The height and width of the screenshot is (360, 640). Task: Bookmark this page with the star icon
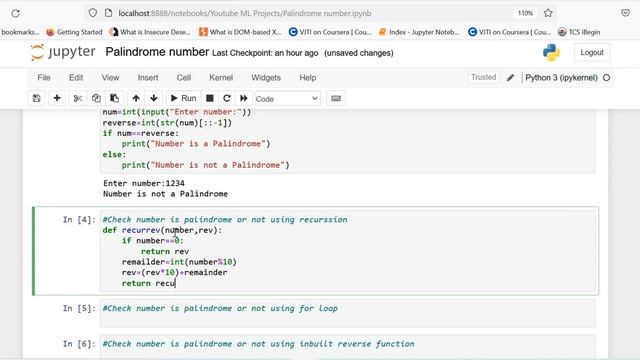click(548, 13)
